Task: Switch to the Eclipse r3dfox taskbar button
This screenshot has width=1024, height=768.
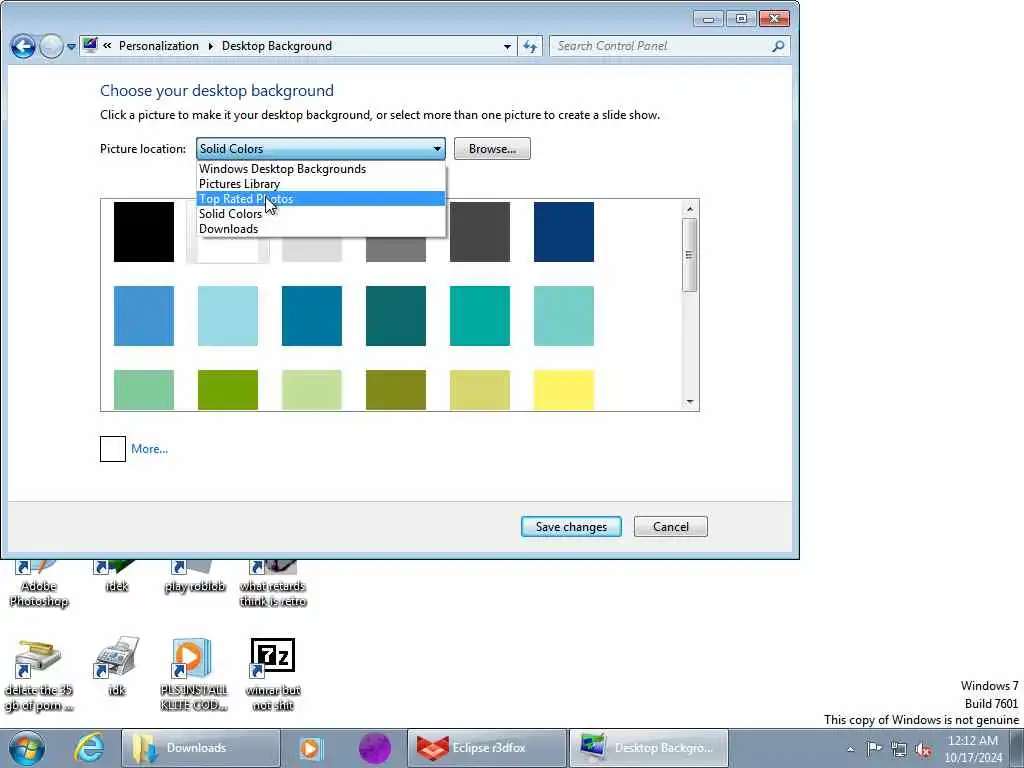Action: (x=487, y=748)
